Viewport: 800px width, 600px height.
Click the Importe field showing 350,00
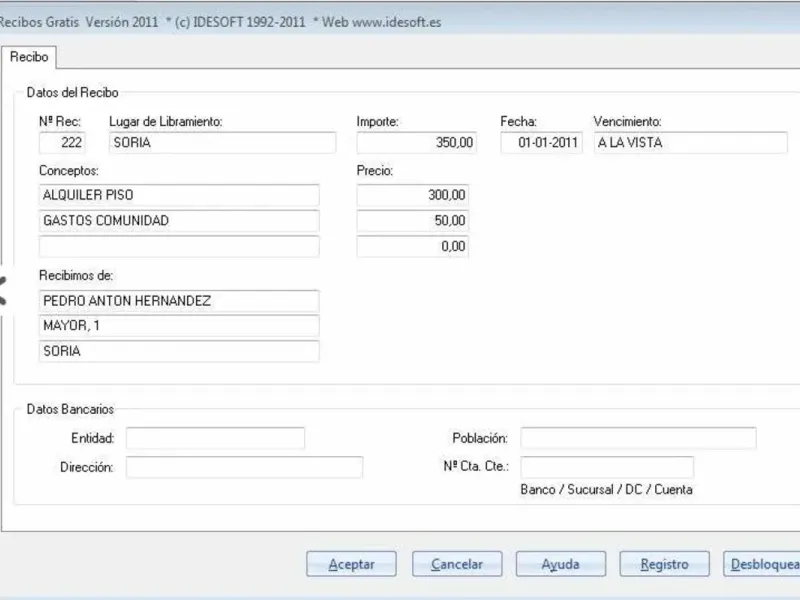[416, 142]
